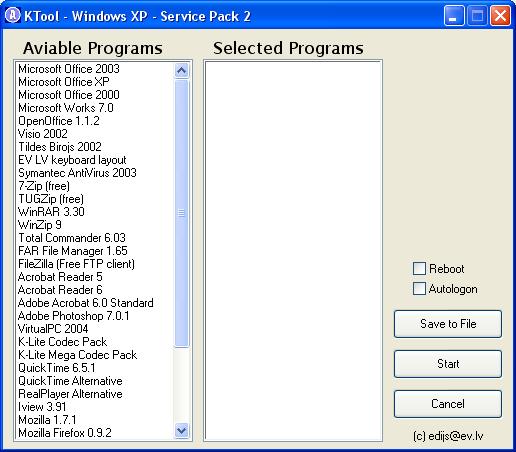Click inside the empty Selected Programs list
The height and width of the screenshot is (452, 516).
click(293, 251)
